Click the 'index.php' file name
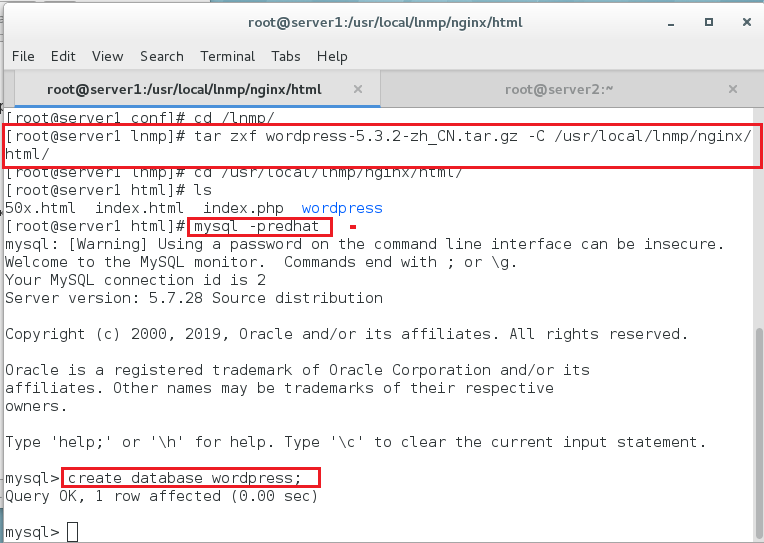764x543 pixels. pyautogui.click(x=243, y=208)
